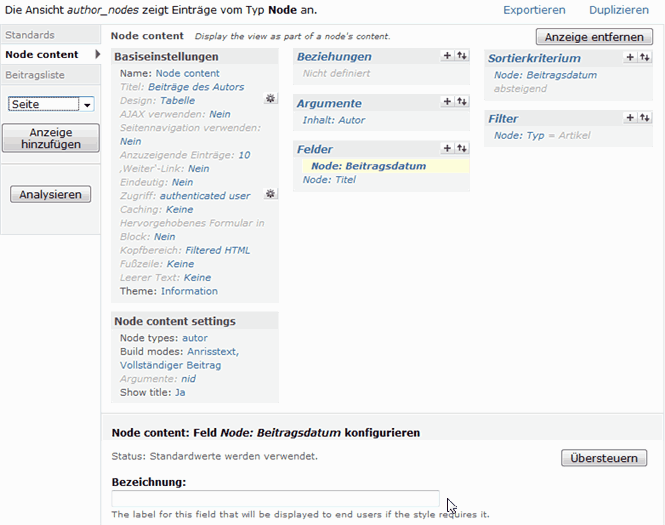Change the Caching Keine setting
665x525 pixels.
[179, 209]
